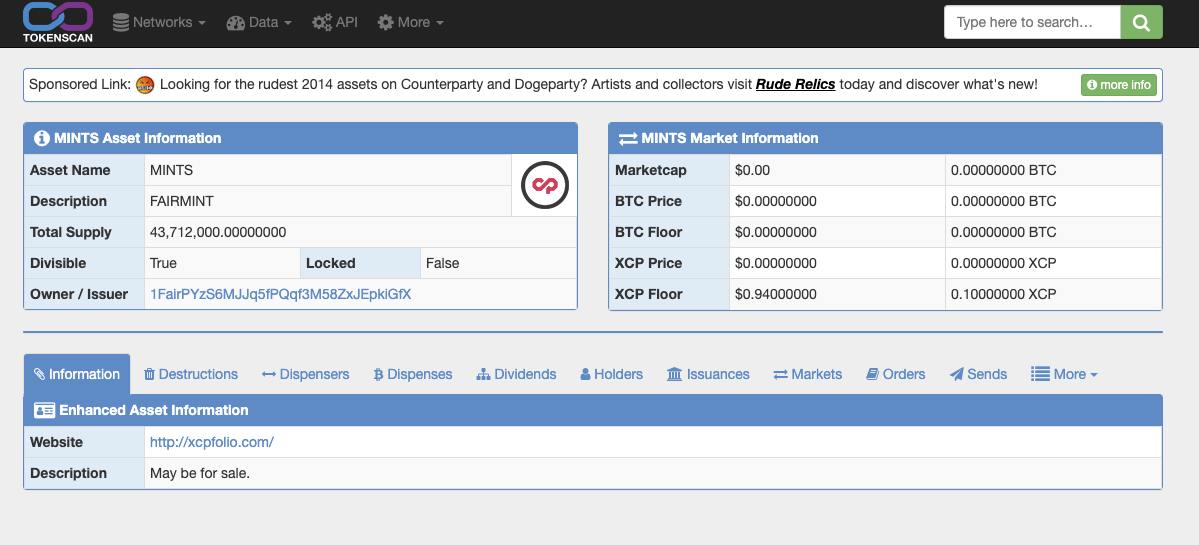
Task: Switch to the Issuances tab
Action: point(708,374)
